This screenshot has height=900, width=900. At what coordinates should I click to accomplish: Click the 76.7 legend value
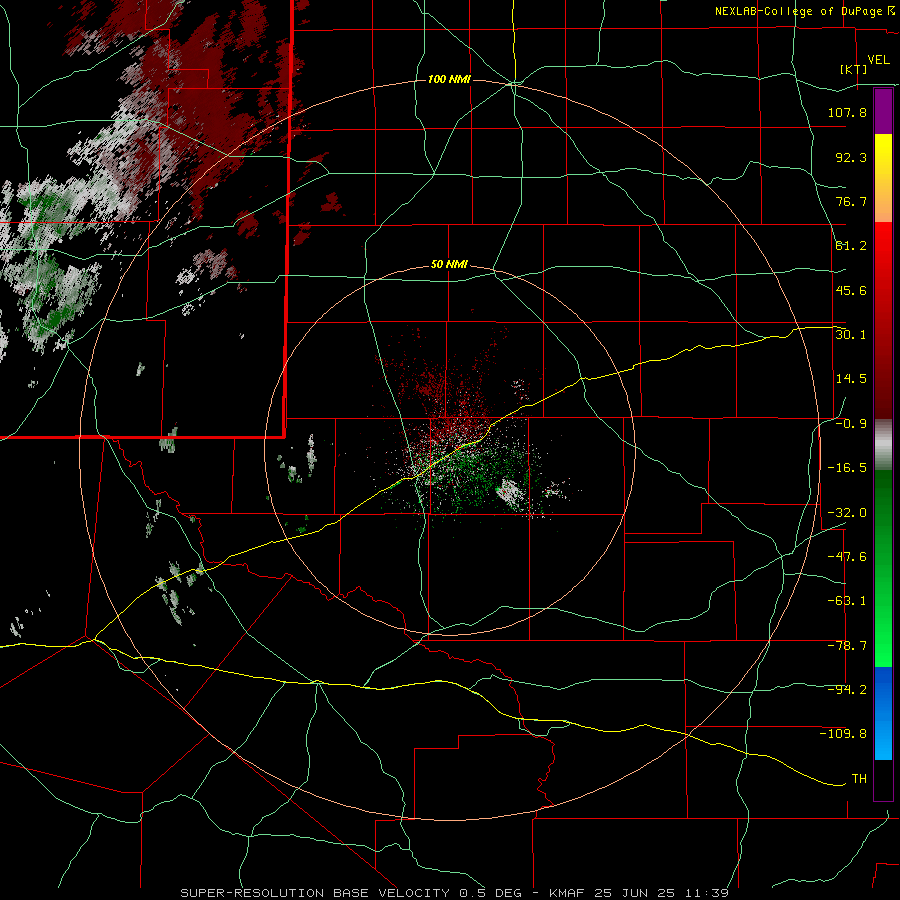851,201
